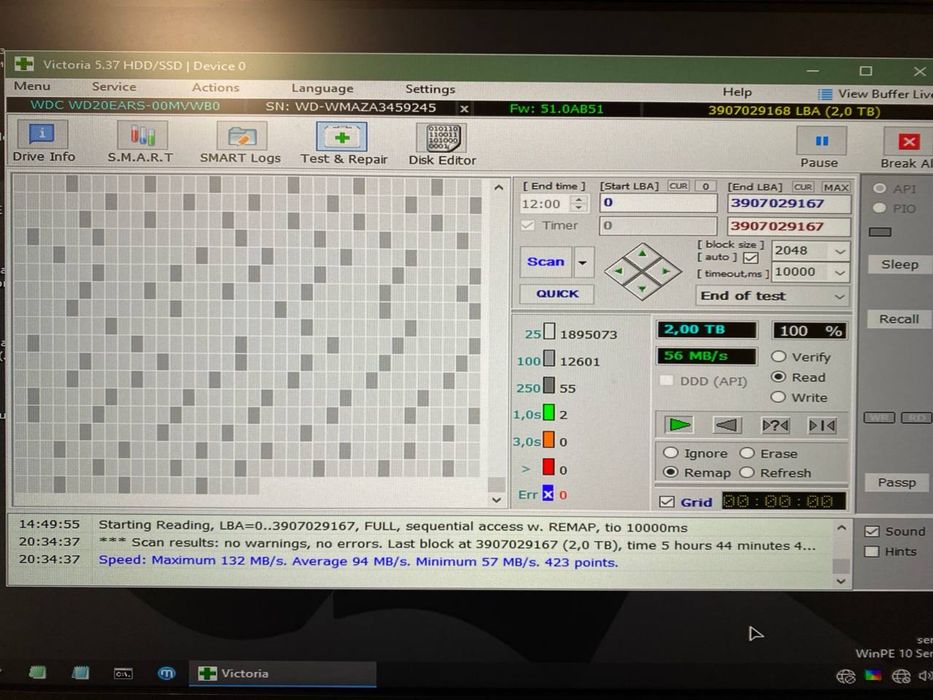This screenshot has height=700, width=933.
Task: Click the red slow block color box
Action: [549, 467]
